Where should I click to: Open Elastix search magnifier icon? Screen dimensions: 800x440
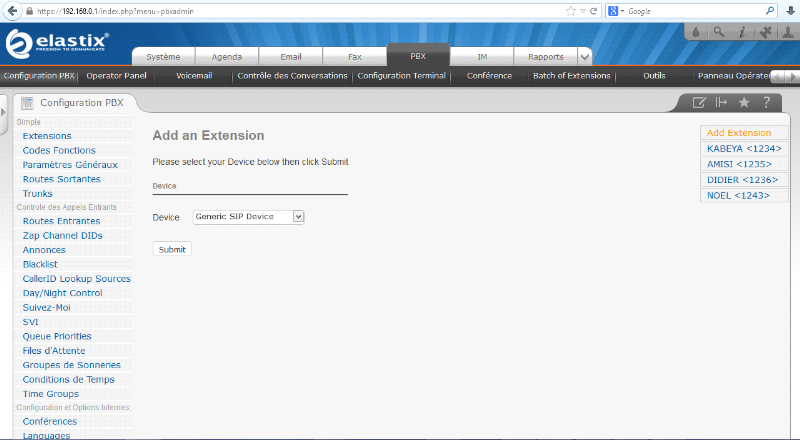click(x=719, y=32)
